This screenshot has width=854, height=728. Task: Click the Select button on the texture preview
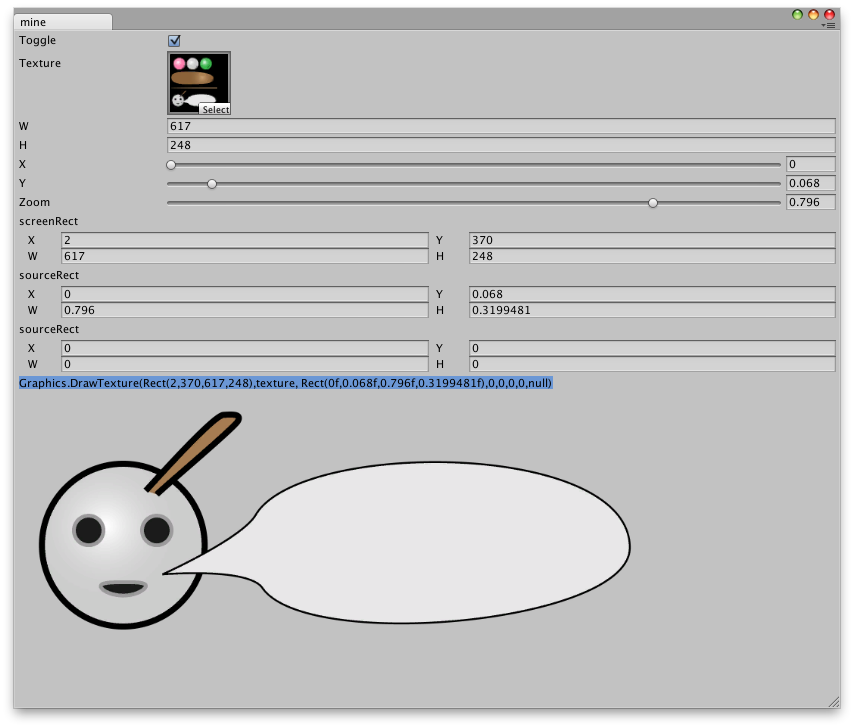tap(213, 110)
